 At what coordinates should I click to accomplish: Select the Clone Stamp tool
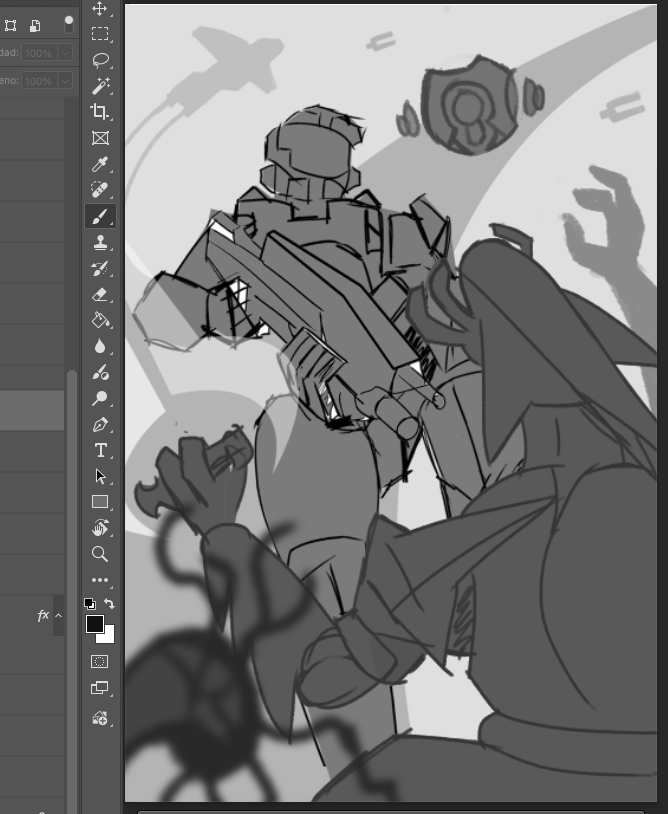100,242
